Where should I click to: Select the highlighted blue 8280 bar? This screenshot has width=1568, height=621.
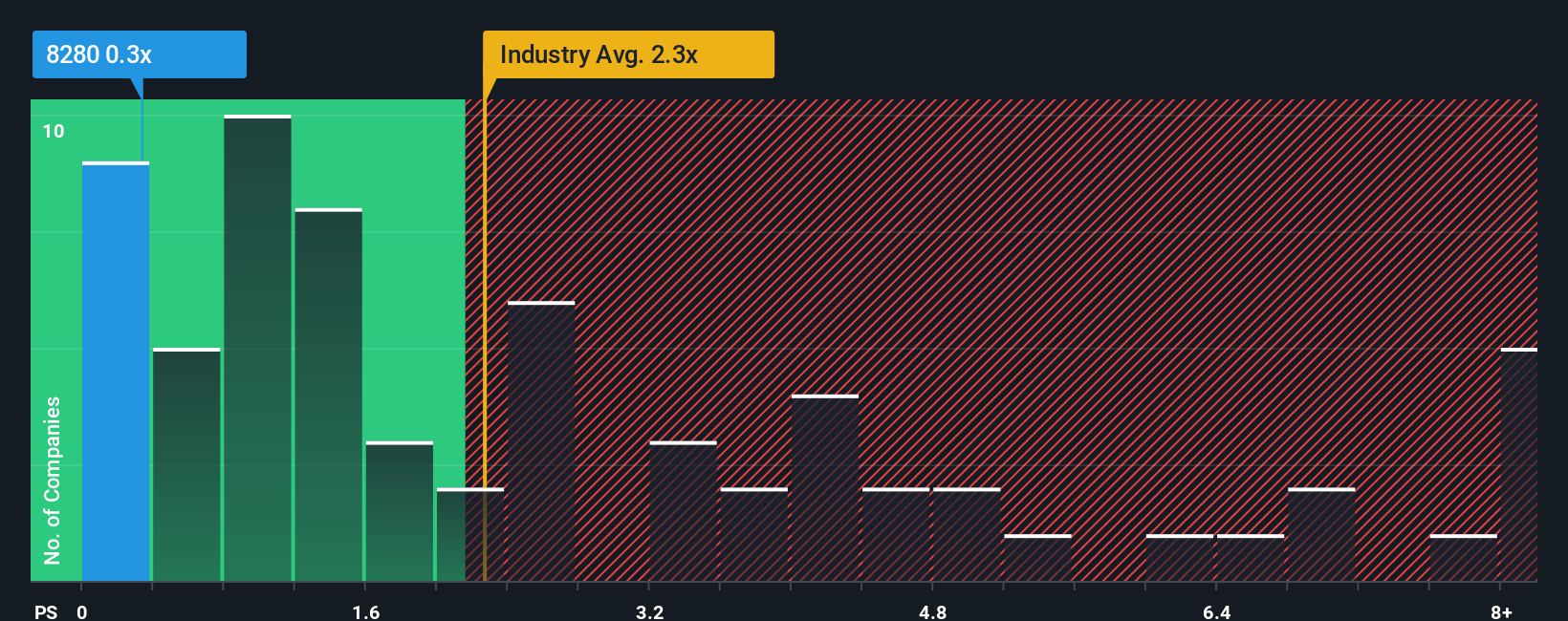point(116,372)
